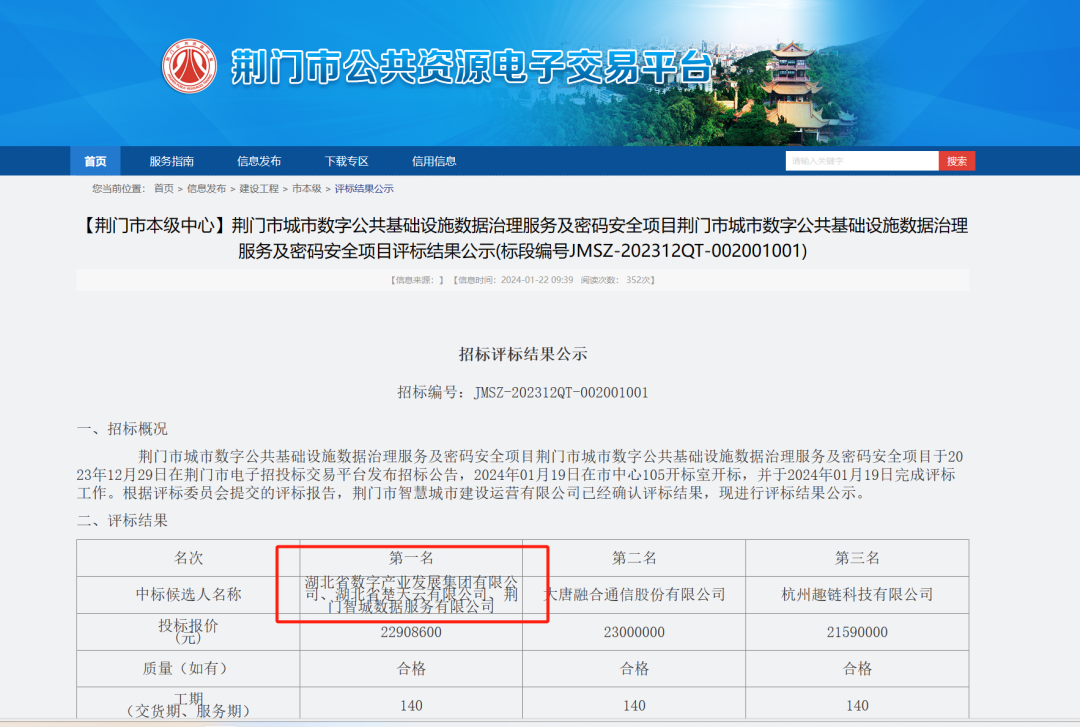Image resolution: width=1080 pixels, height=727 pixels.
Task: Click 合格 in the 第二名 column
Action: pos(634,668)
